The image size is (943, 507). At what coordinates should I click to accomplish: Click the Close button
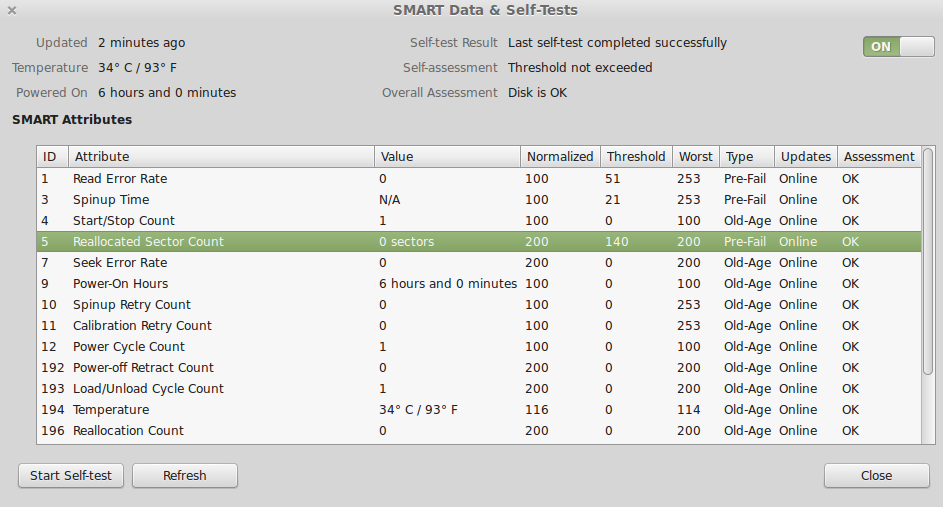876,475
